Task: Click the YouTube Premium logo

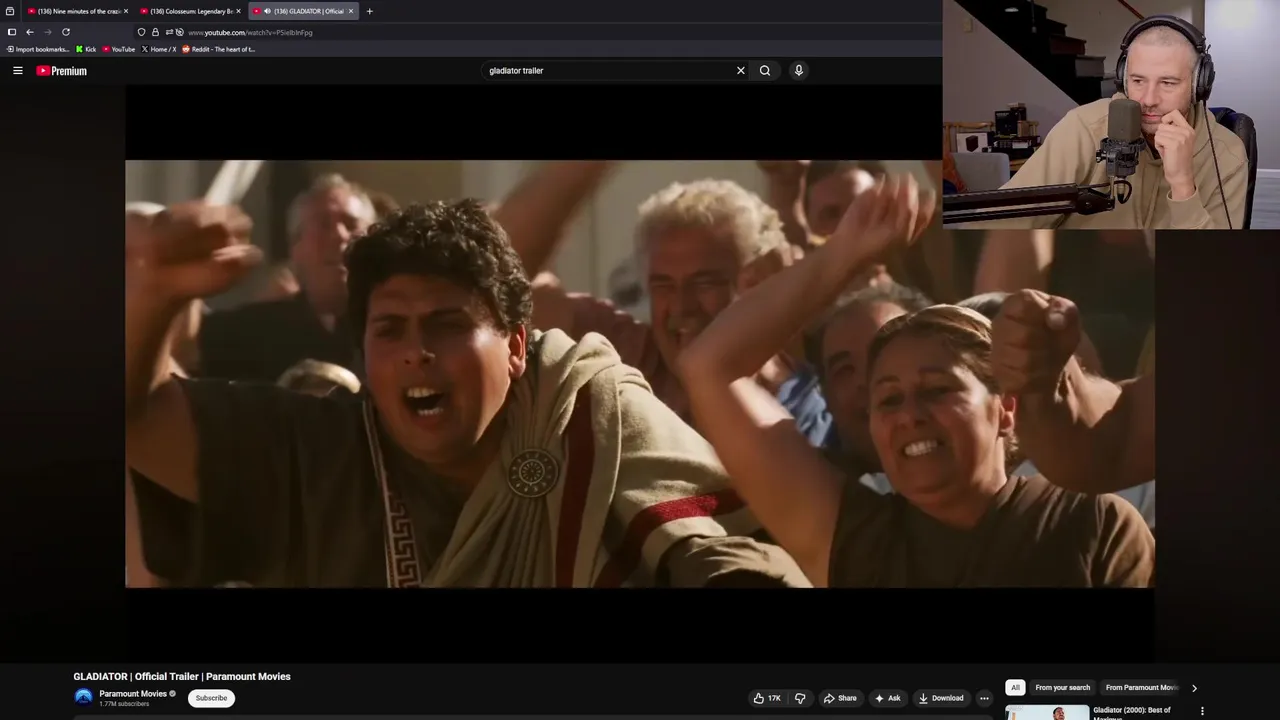Action: (x=62, y=71)
